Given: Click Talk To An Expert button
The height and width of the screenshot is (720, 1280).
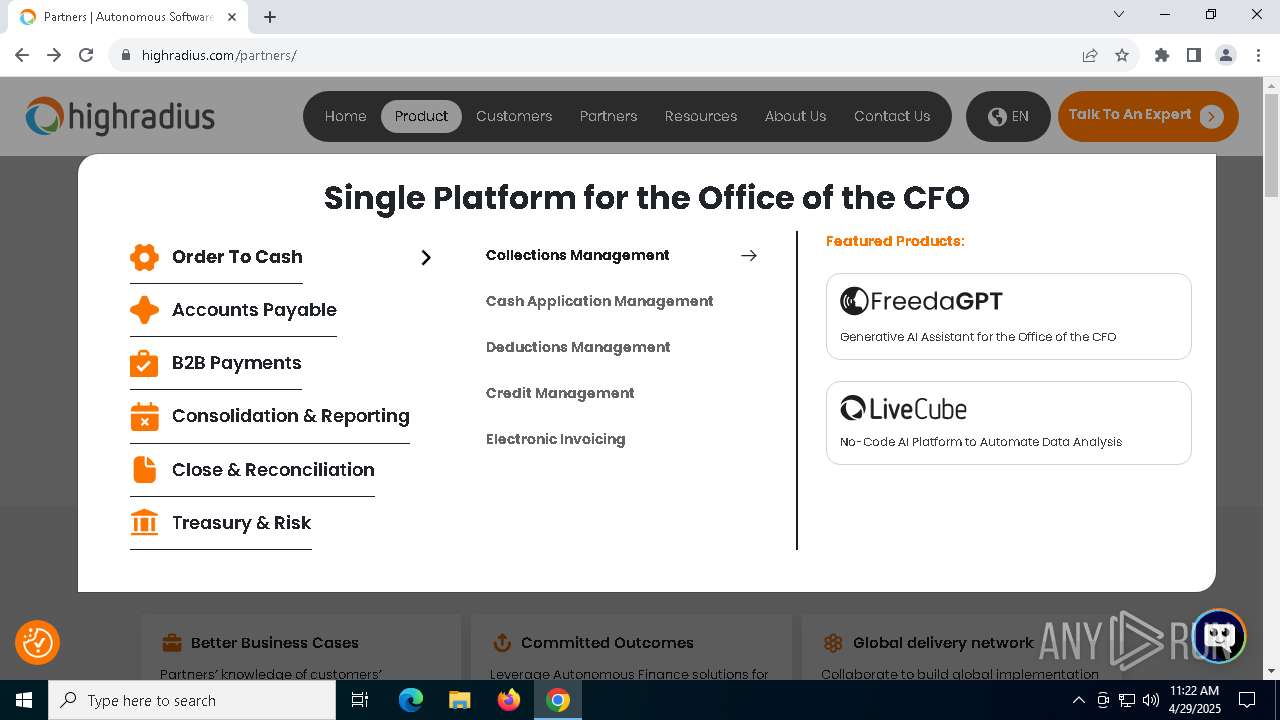Looking at the screenshot, I should pos(1148,116).
